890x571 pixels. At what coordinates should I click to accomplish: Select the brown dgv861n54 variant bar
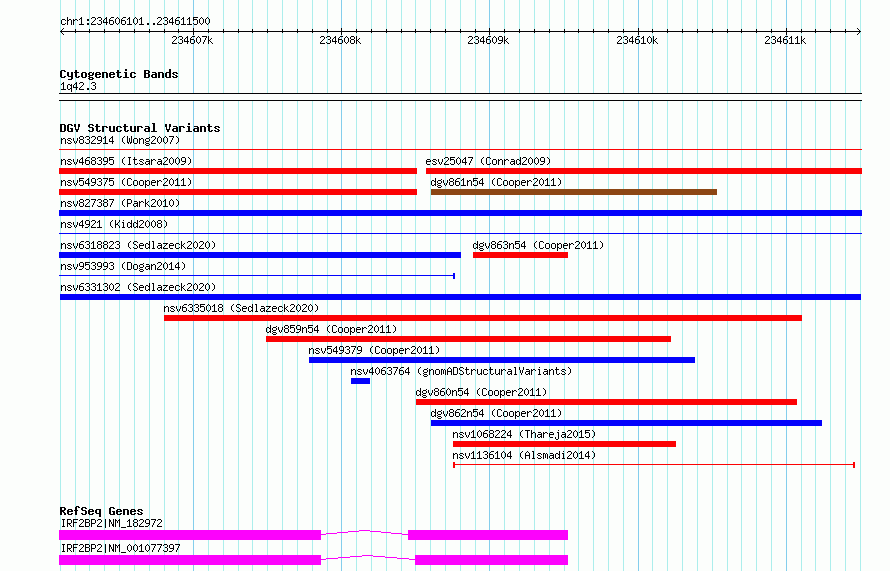(x=574, y=192)
